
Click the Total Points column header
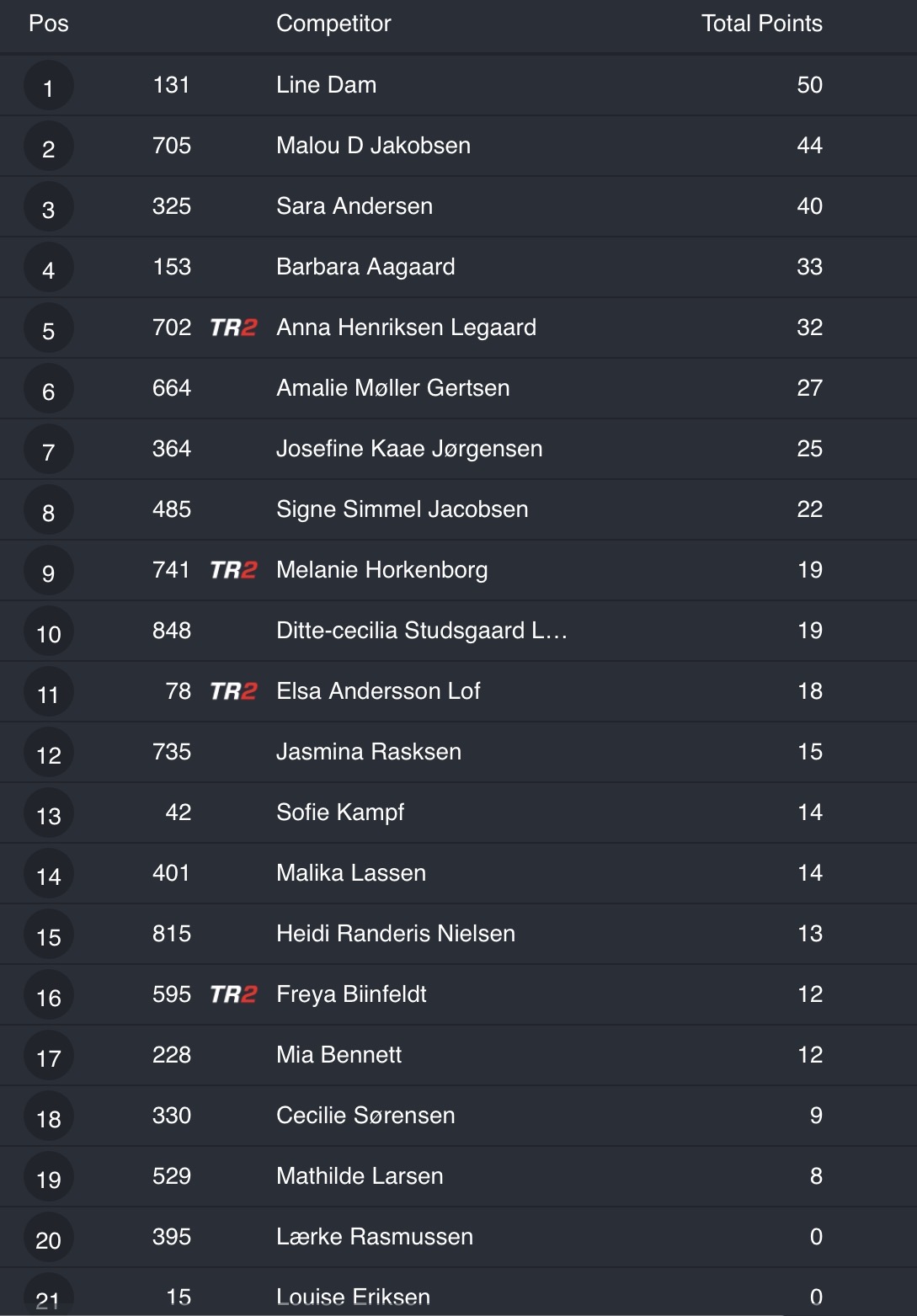click(x=761, y=24)
